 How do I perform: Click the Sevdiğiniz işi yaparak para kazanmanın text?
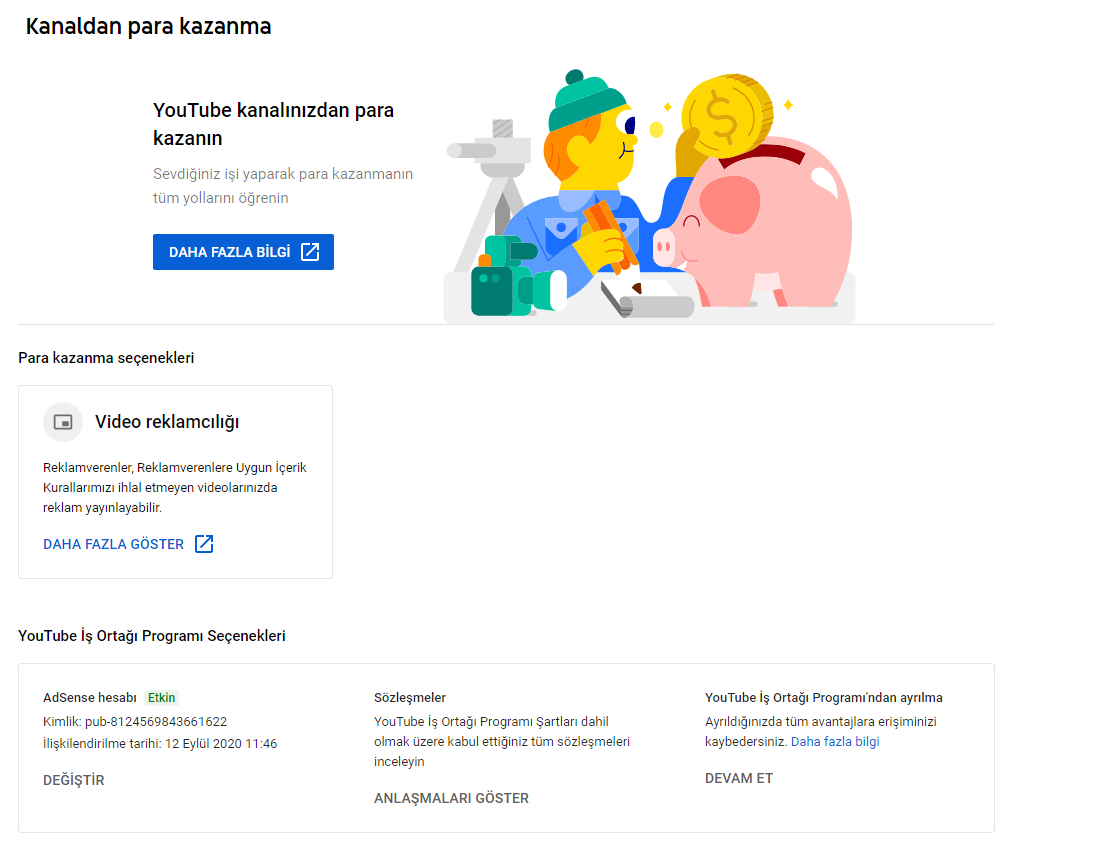coord(283,186)
